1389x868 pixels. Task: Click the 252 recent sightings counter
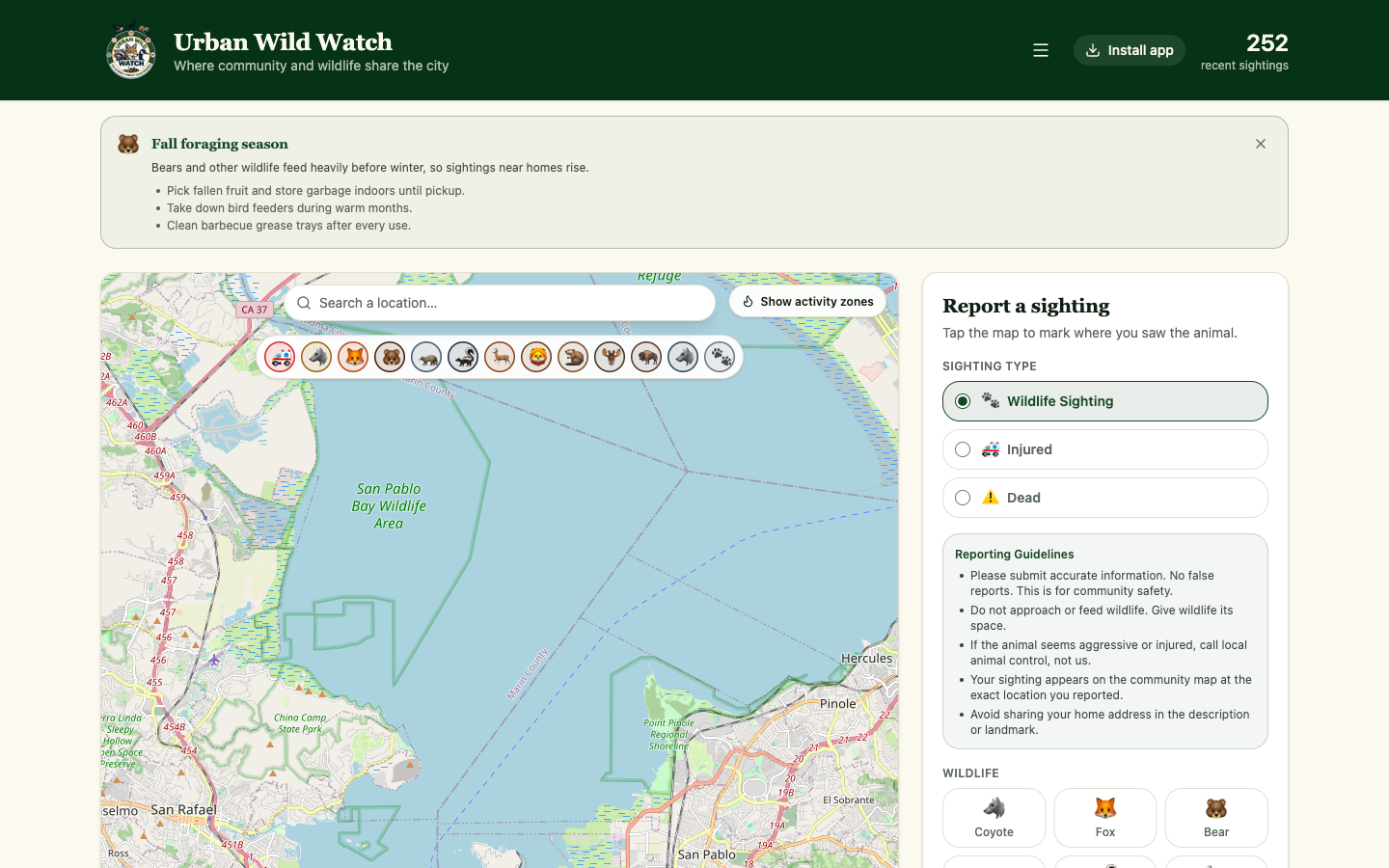pos(1244,50)
